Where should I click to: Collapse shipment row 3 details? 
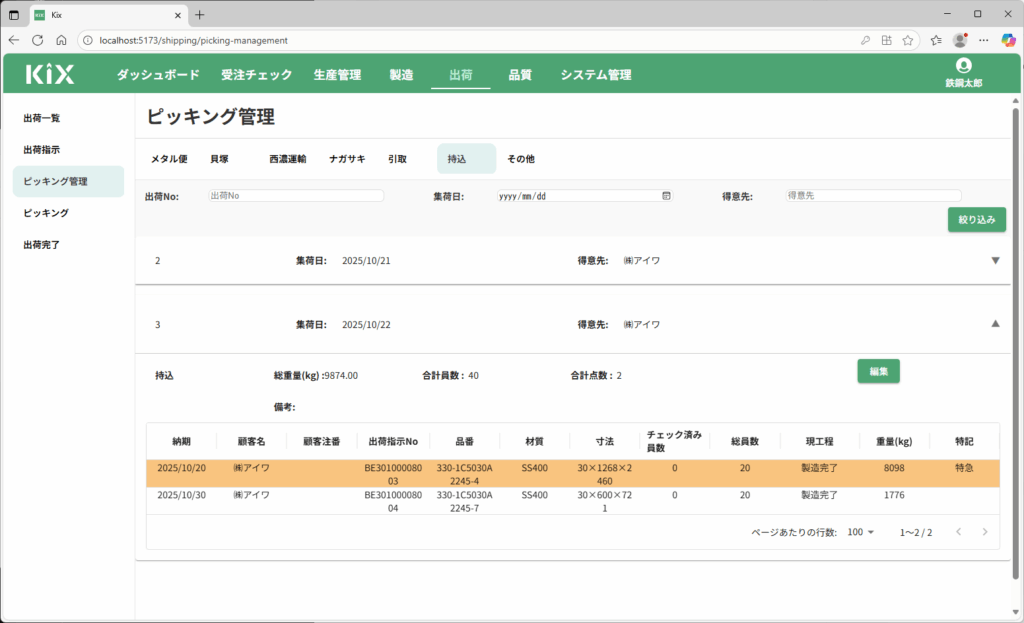pos(994,324)
